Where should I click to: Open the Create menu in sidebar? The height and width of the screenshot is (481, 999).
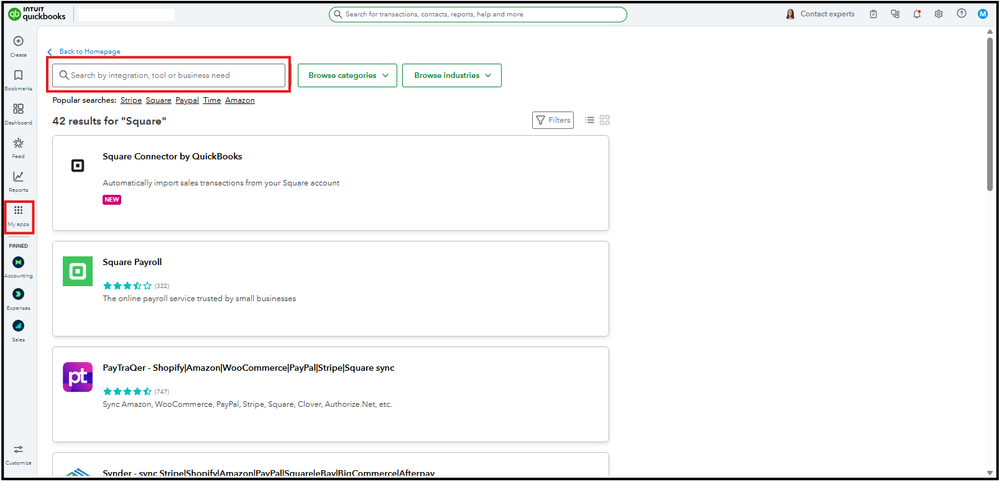point(18,46)
